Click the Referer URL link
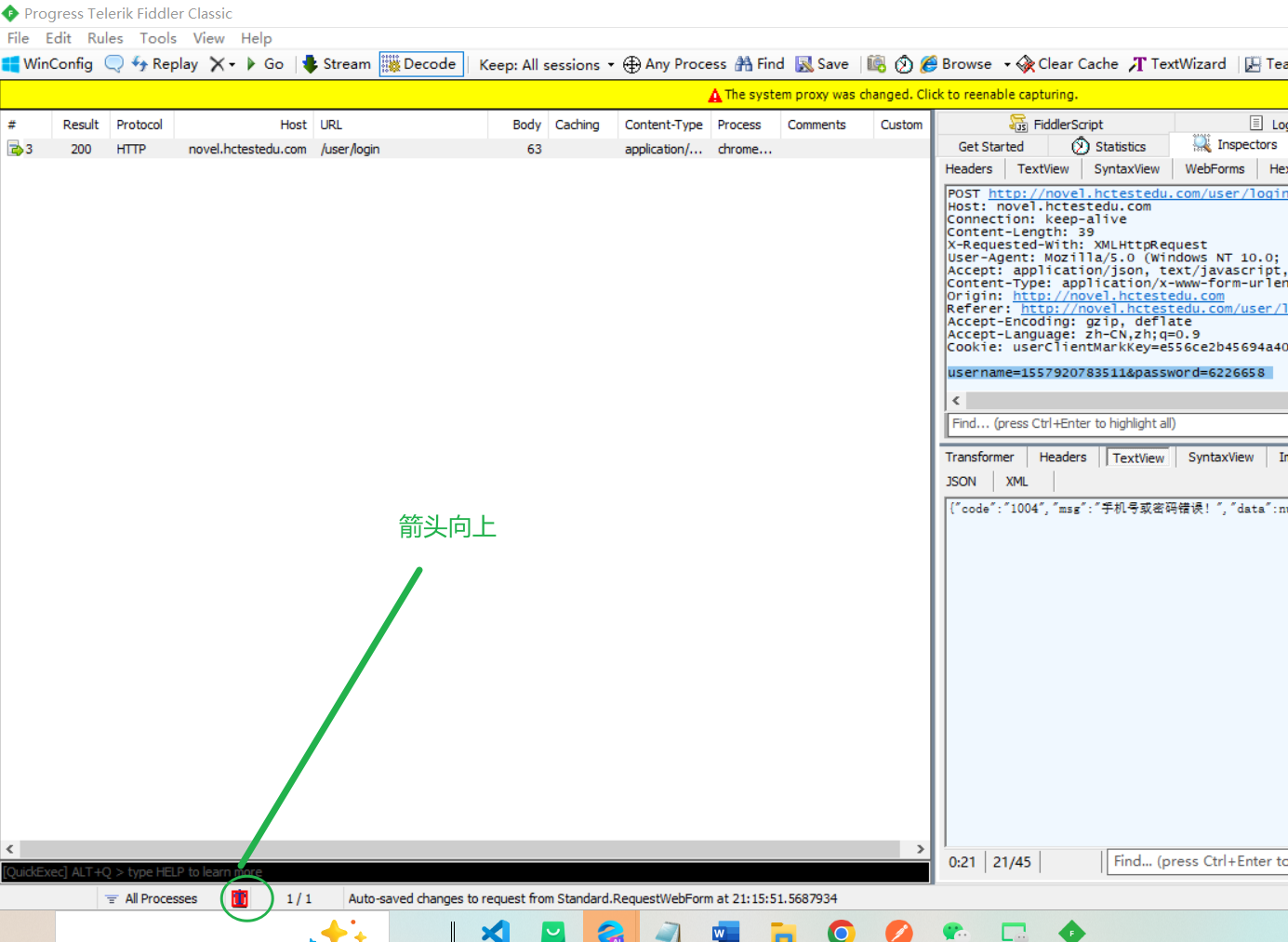Viewport: 1288px width, 942px height. pyautogui.click(x=1154, y=309)
